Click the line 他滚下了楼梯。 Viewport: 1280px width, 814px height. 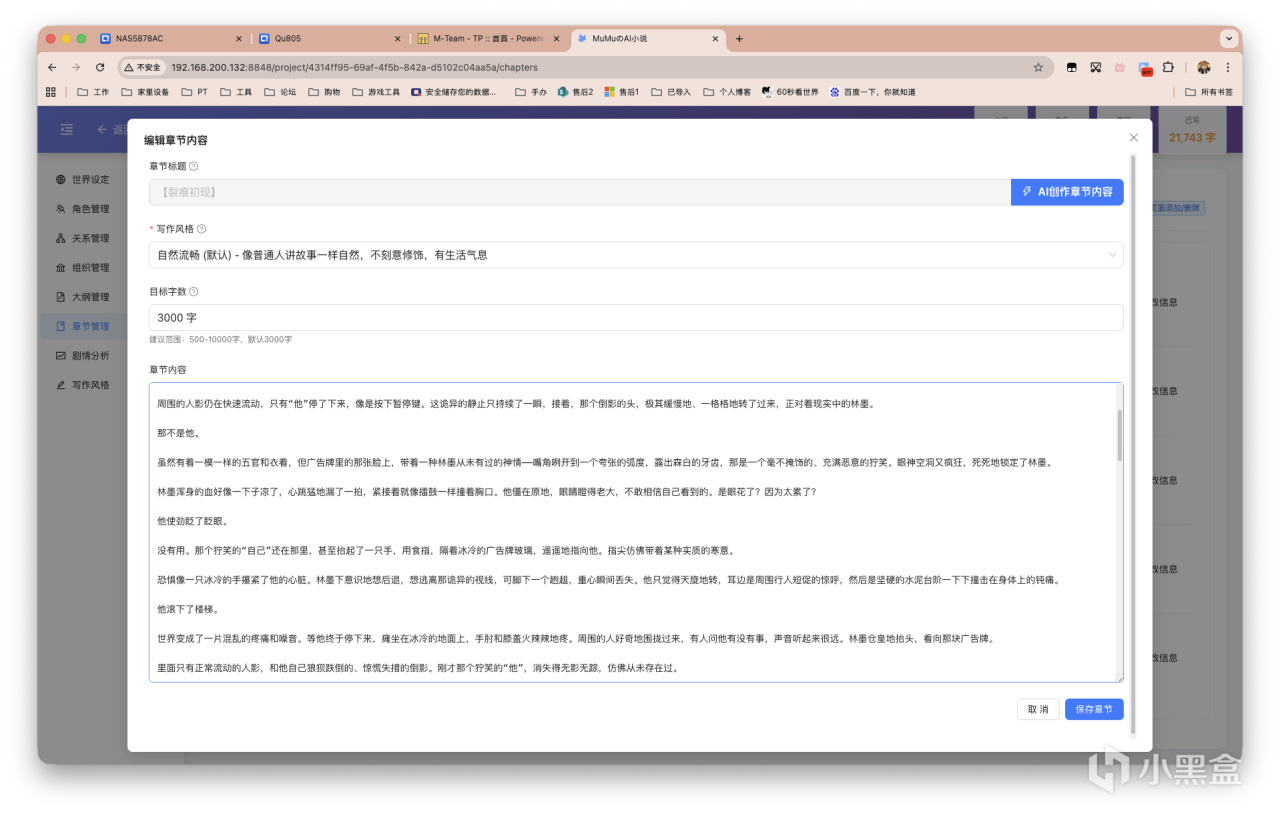[x=187, y=609]
